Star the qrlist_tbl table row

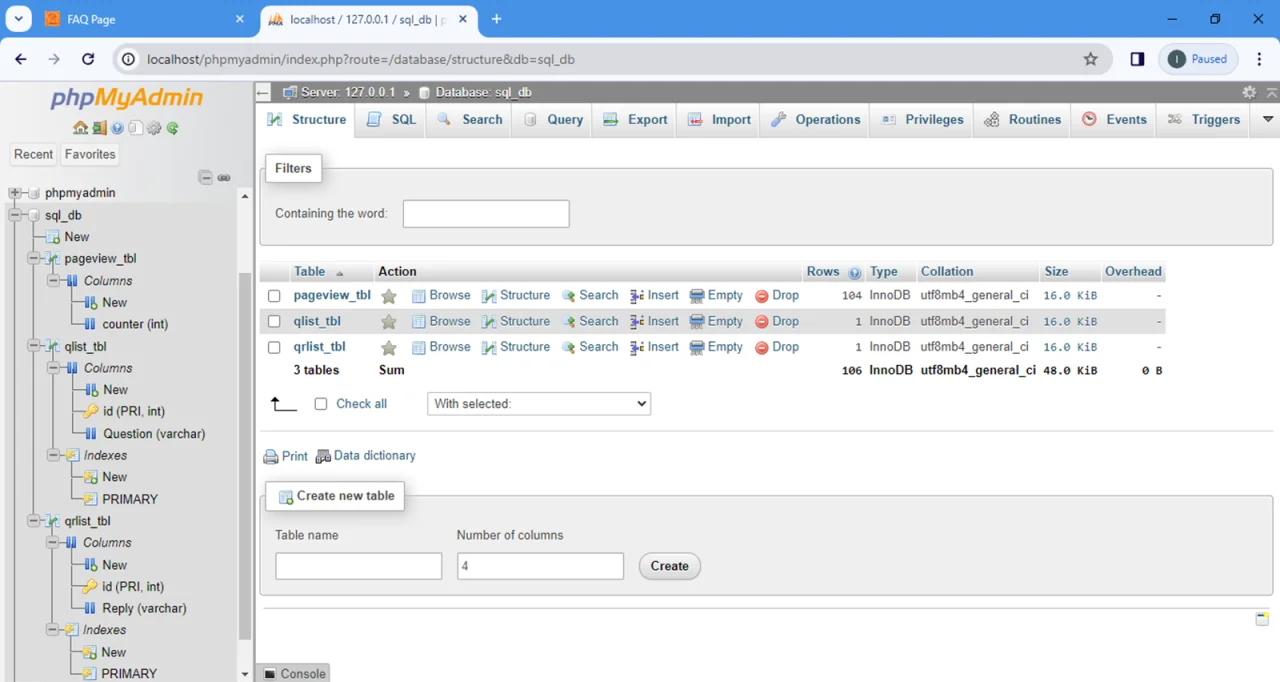389,347
